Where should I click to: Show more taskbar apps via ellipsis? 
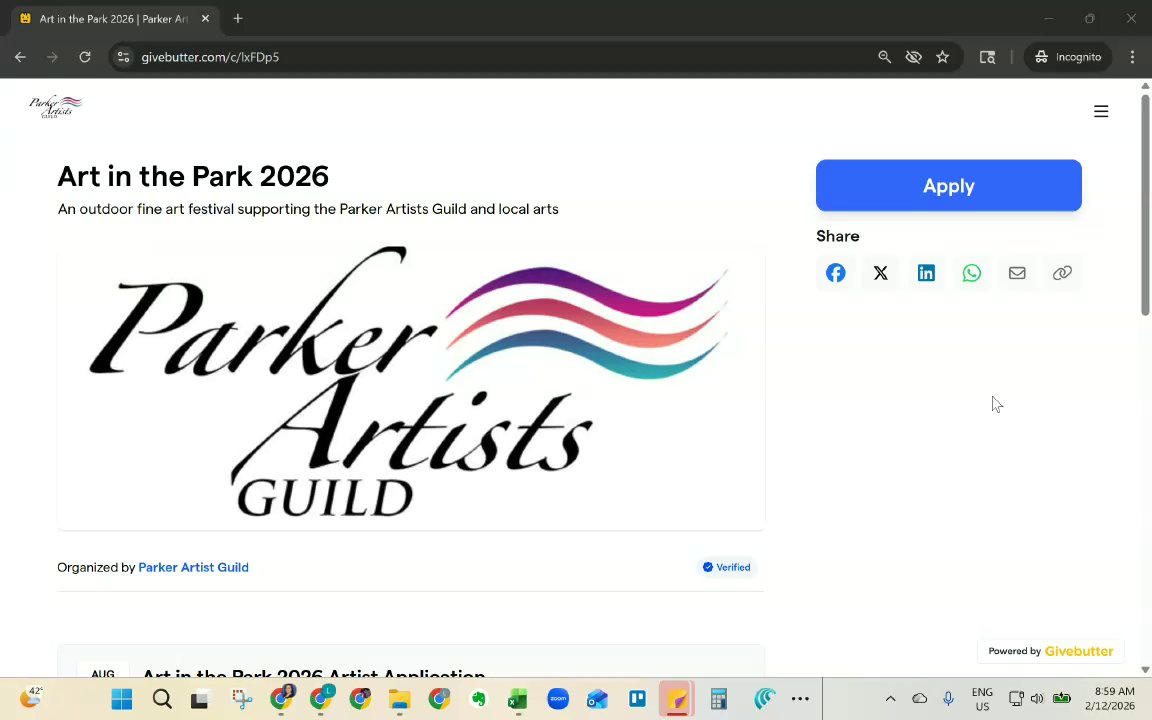point(801,699)
